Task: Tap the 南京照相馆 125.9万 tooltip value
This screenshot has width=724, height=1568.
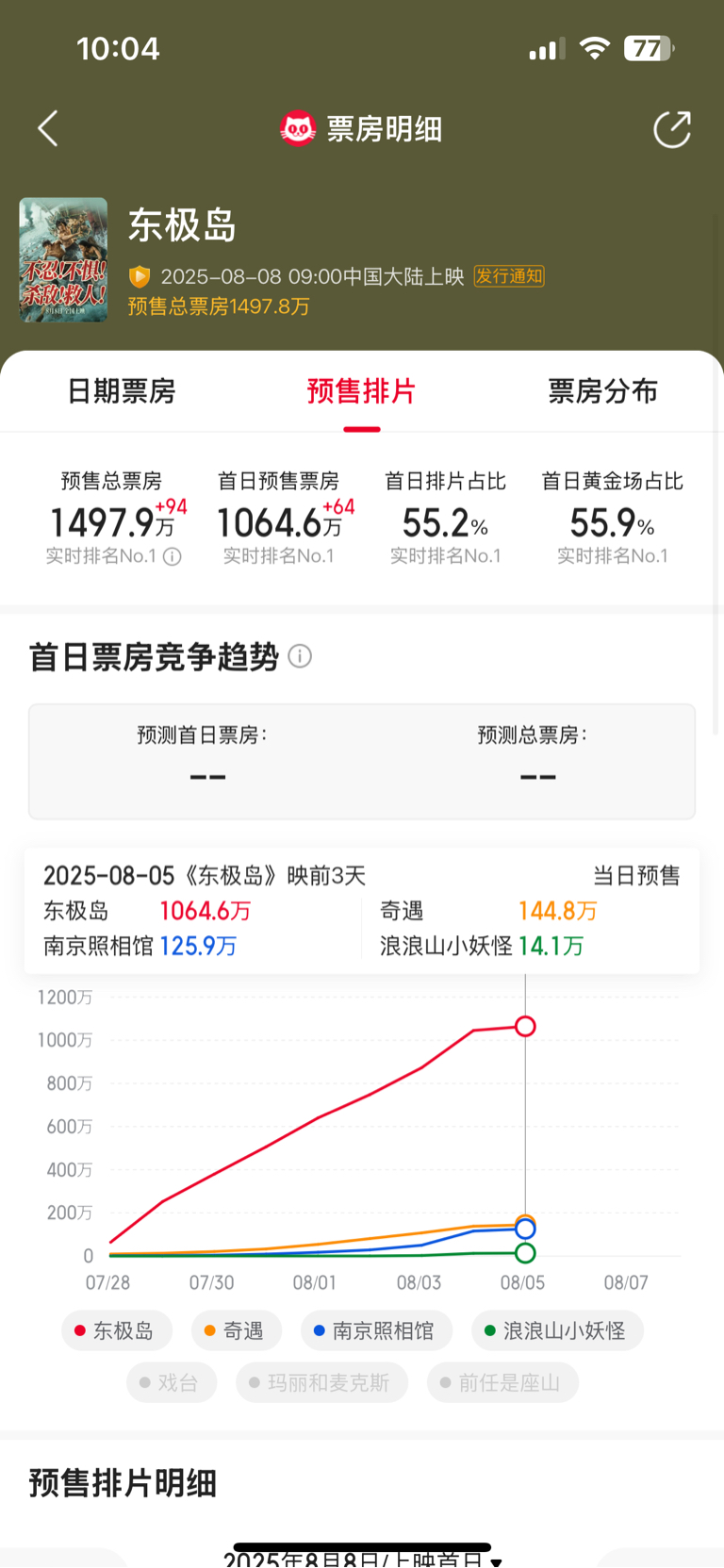Action: click(198, 946)
